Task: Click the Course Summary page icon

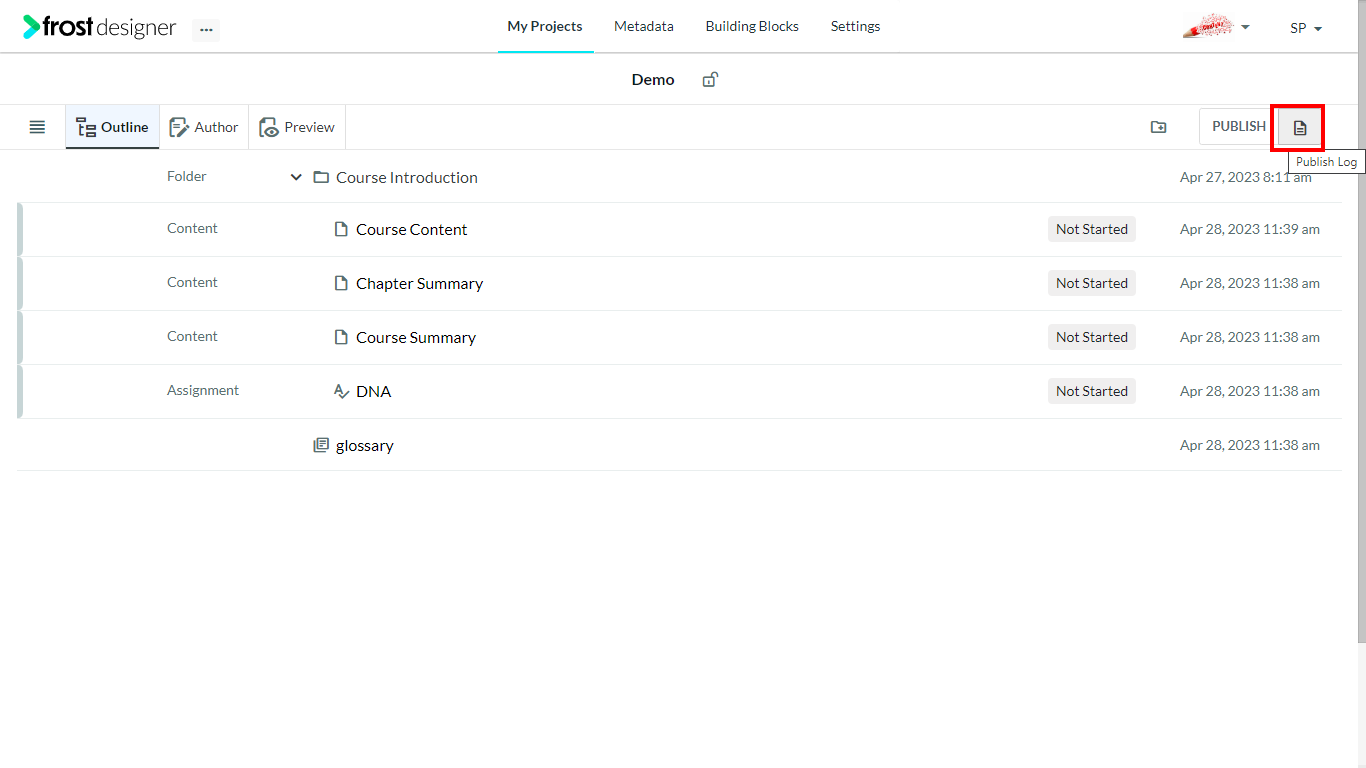Action: 341,337
